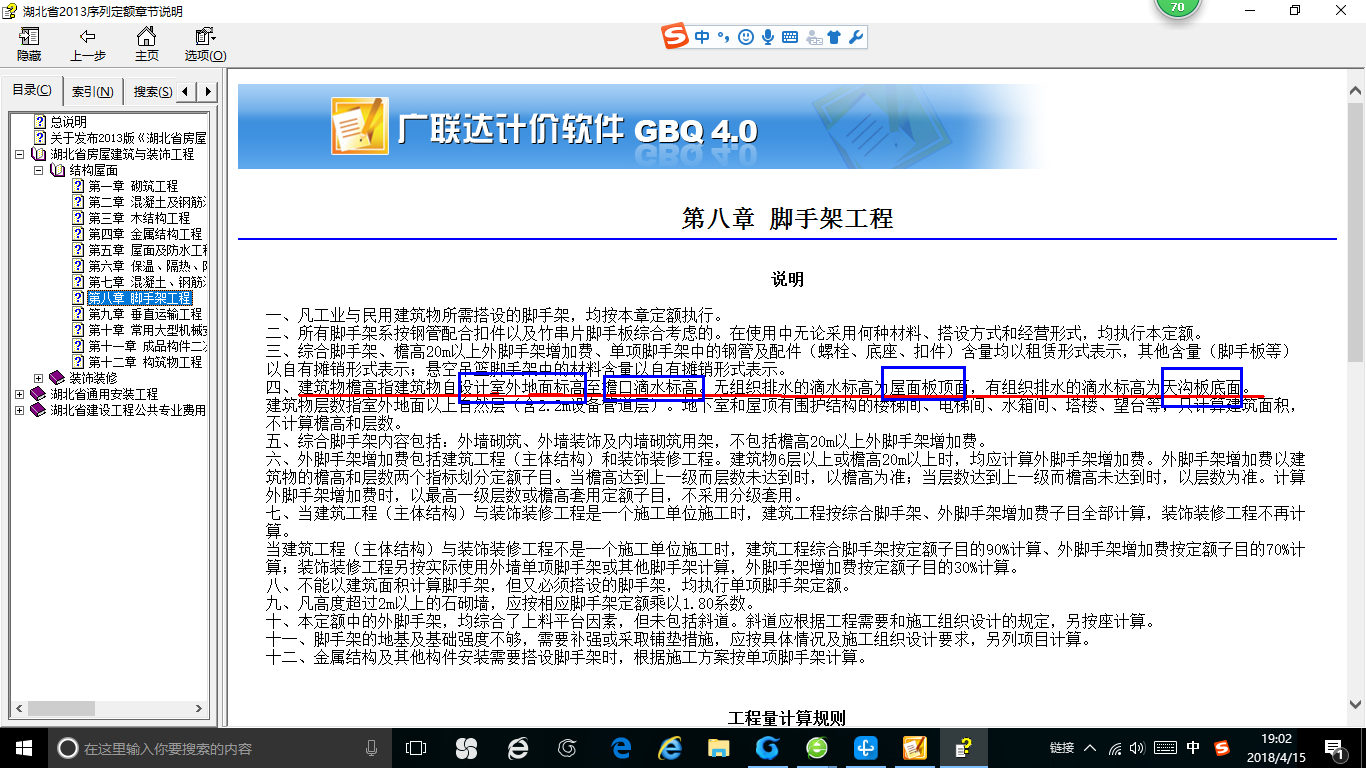Viewport: 1366px width, 768px height.
Task: Click the help viewer taskbar icon
Action: [963, 748]
